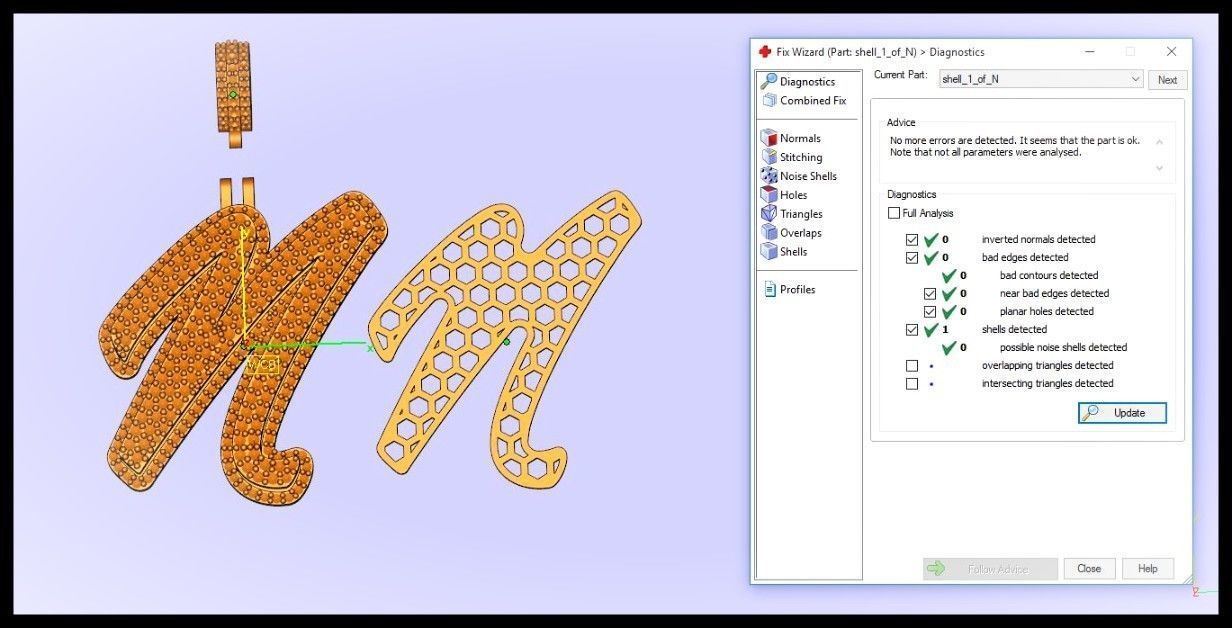Click the Overlaps icon
1232x628 pixels.
(769, 233)
